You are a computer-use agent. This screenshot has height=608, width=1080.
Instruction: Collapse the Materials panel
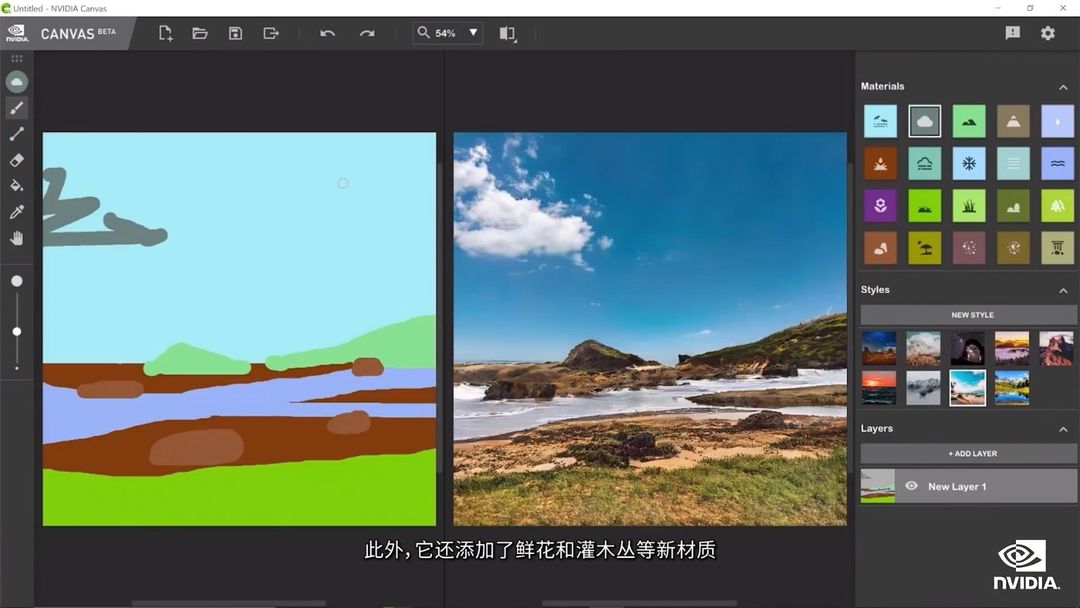[x=1063, y=87]
